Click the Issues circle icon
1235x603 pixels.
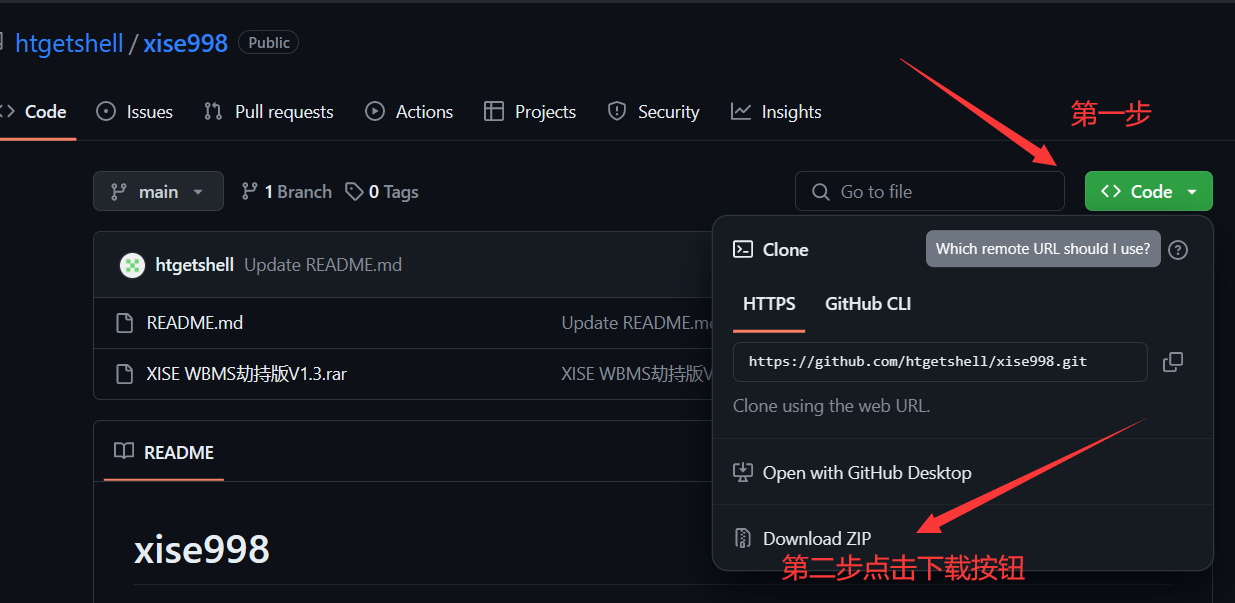106,112
